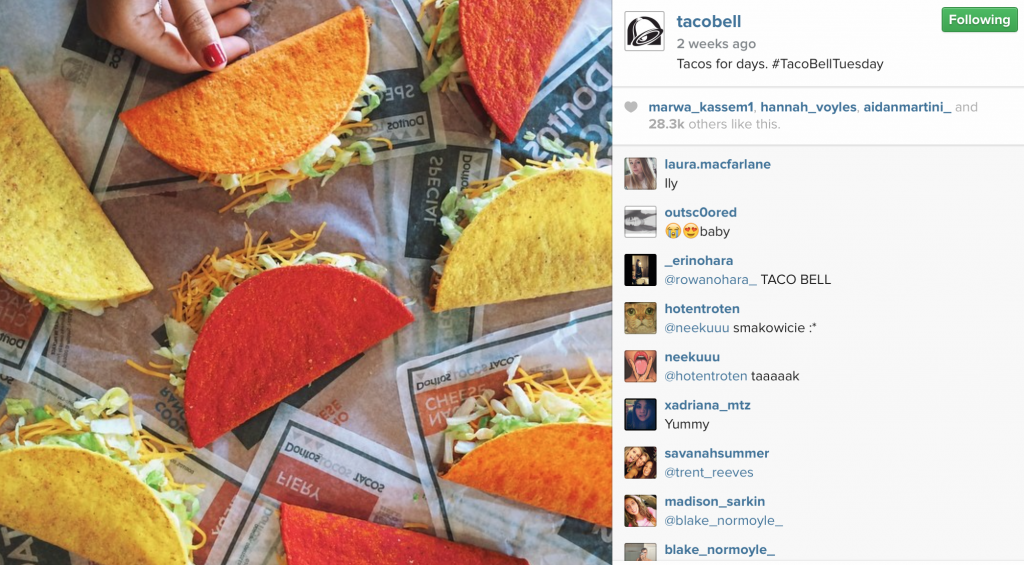Toggle the green Following button
The height and width of the screenshot is (565, 1024).
point(979,20)
